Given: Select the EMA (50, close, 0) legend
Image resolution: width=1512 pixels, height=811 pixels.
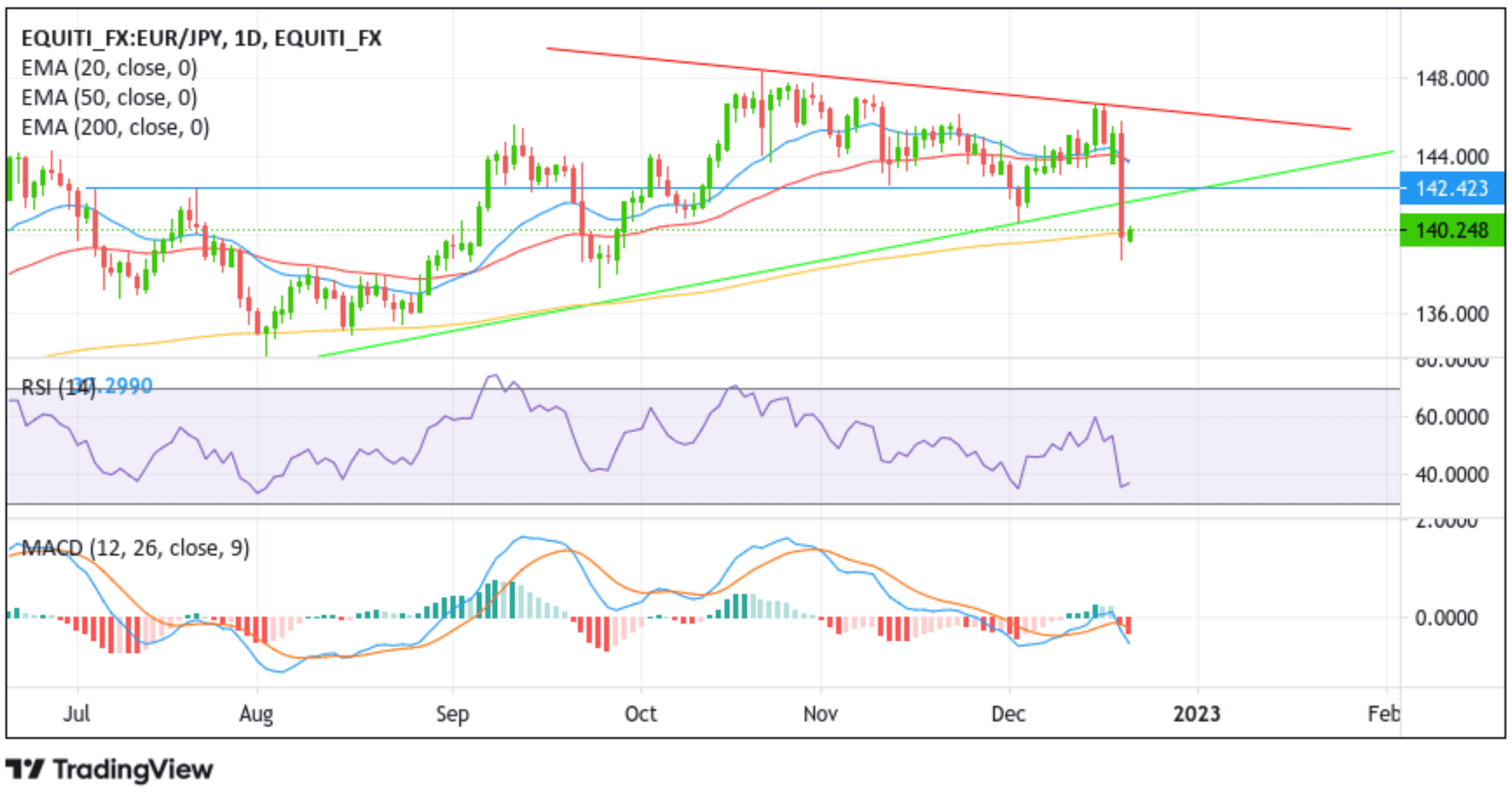Looking at the screenshot, I should [109, 97].
